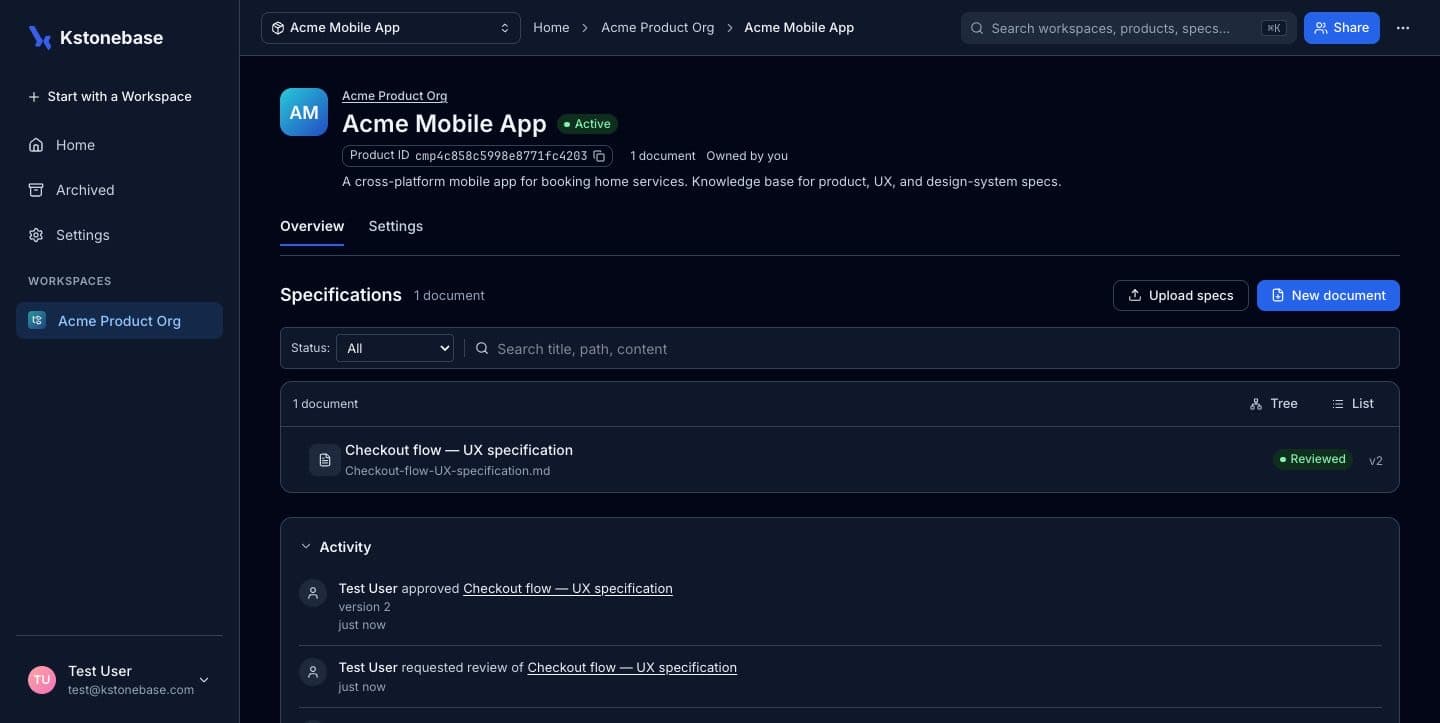The height and width of the screenshot is (723, 1440).
Task: Click the Active status badge
Action: click(587, 124)
